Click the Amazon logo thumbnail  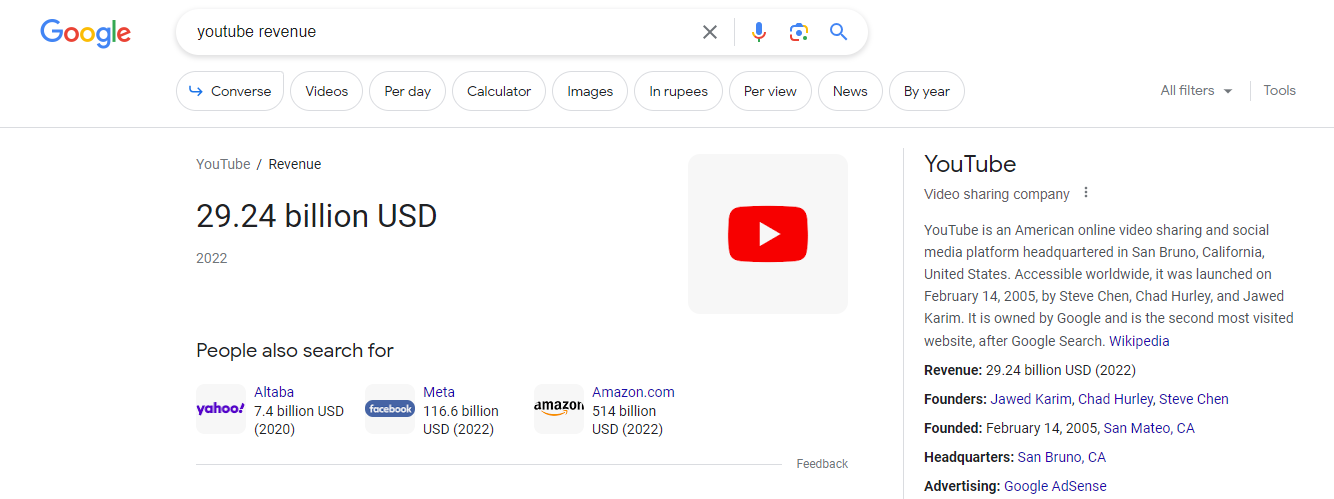click(559, 409)
